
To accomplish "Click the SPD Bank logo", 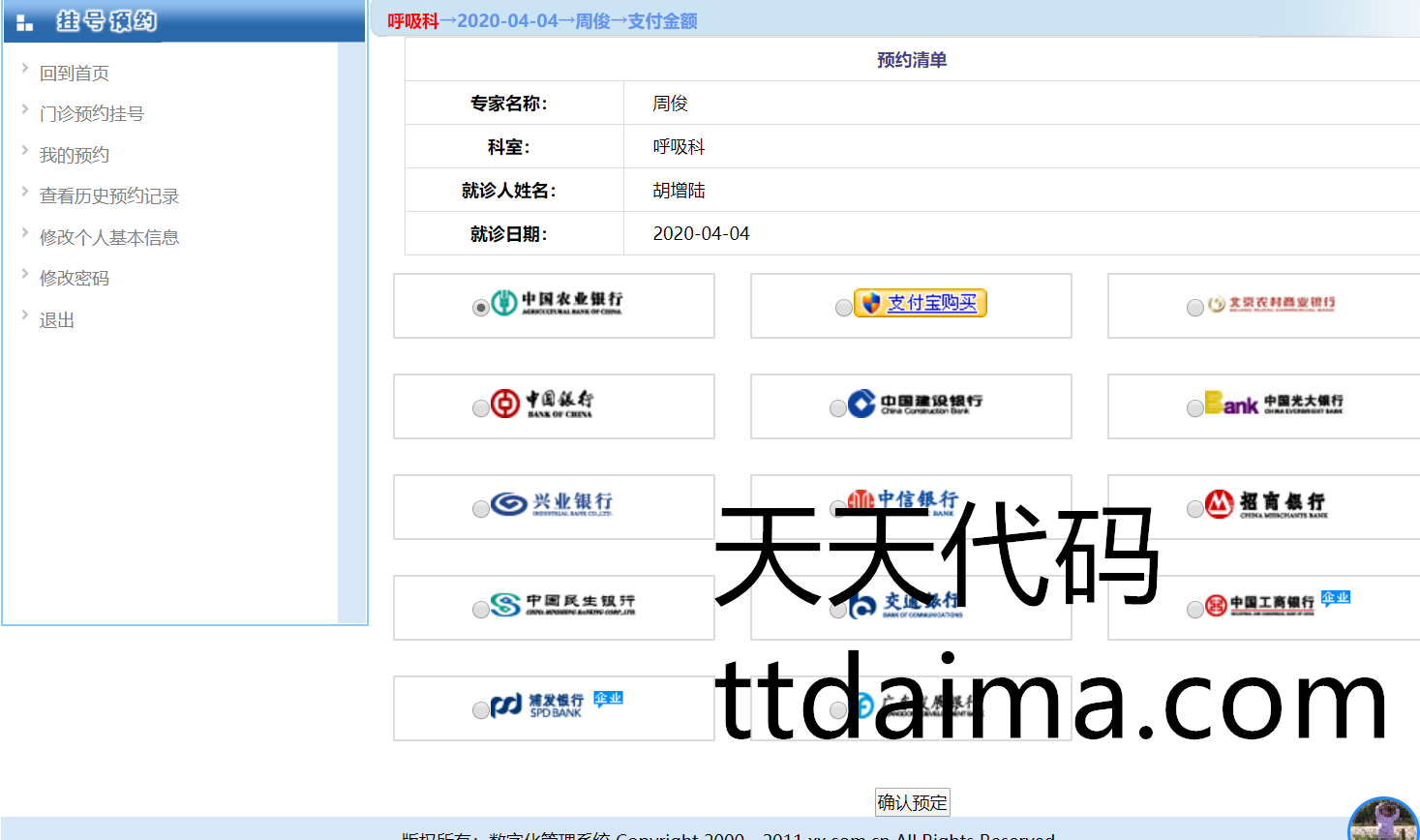I will 557,705.
